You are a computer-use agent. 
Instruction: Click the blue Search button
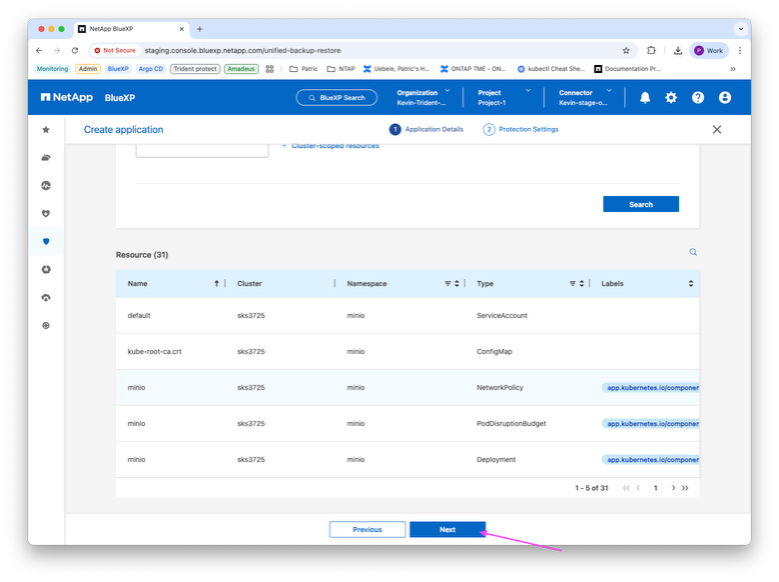pyautogui.click(x=641, y=204)
